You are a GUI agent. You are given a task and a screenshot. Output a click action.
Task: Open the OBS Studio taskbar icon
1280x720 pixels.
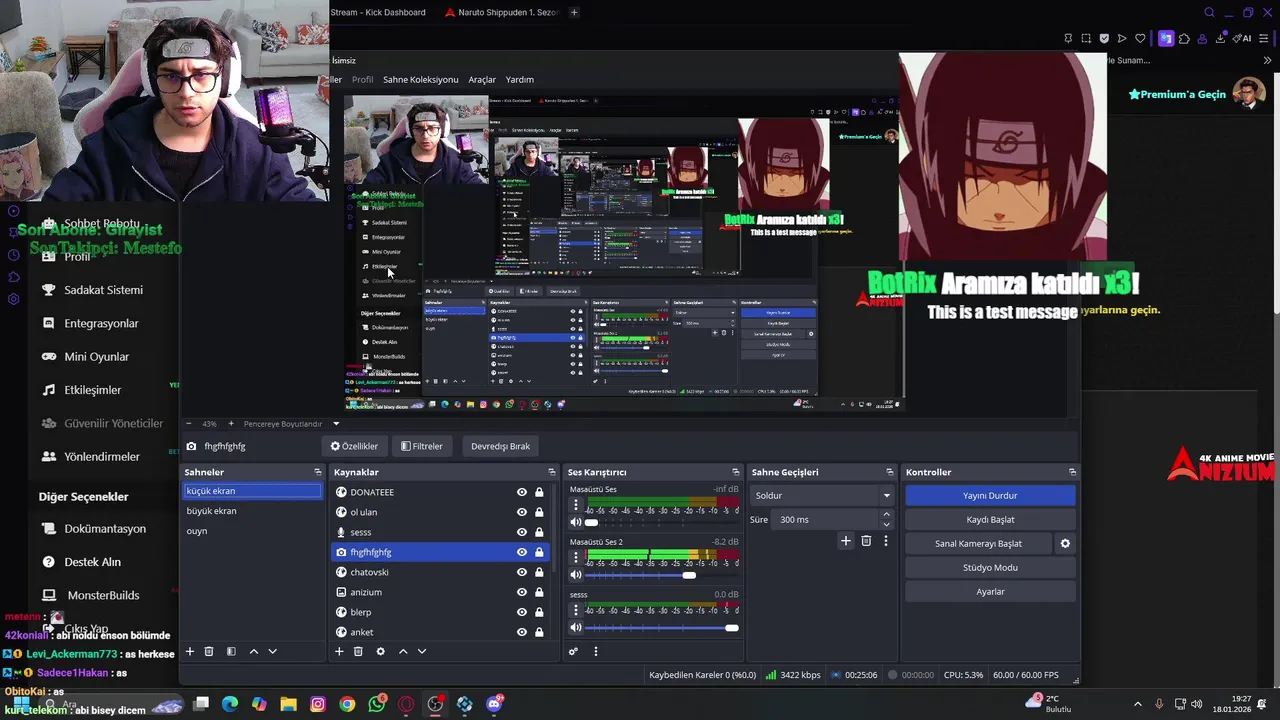435,704
